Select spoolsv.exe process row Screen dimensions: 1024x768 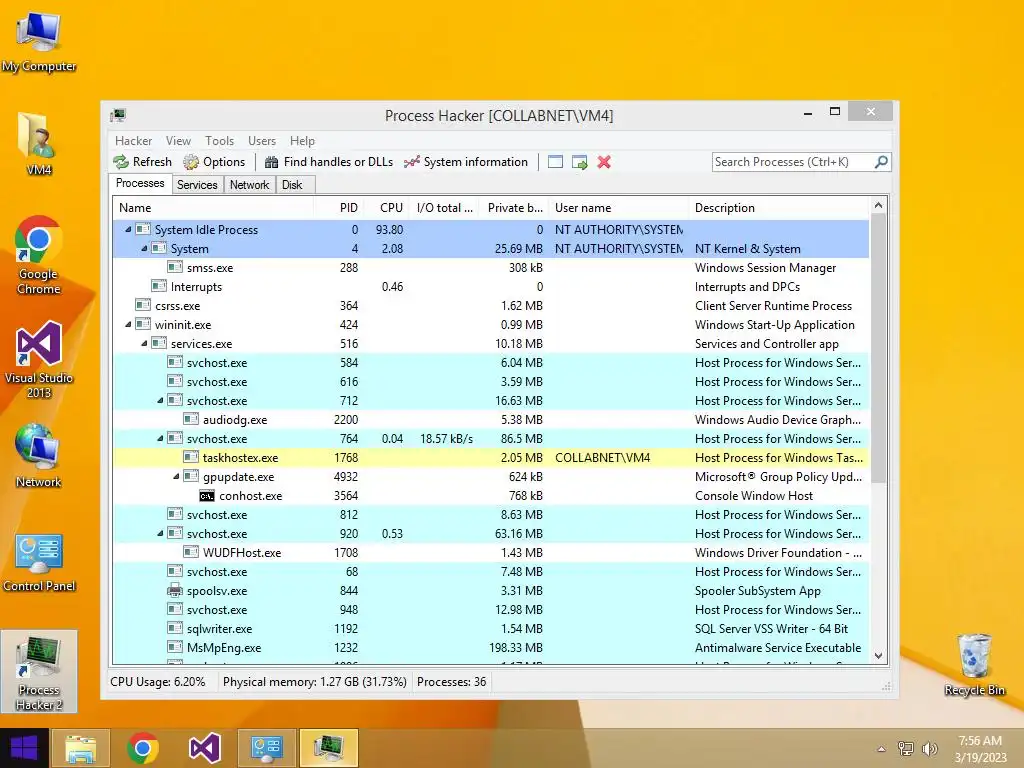tap(492, 590)
